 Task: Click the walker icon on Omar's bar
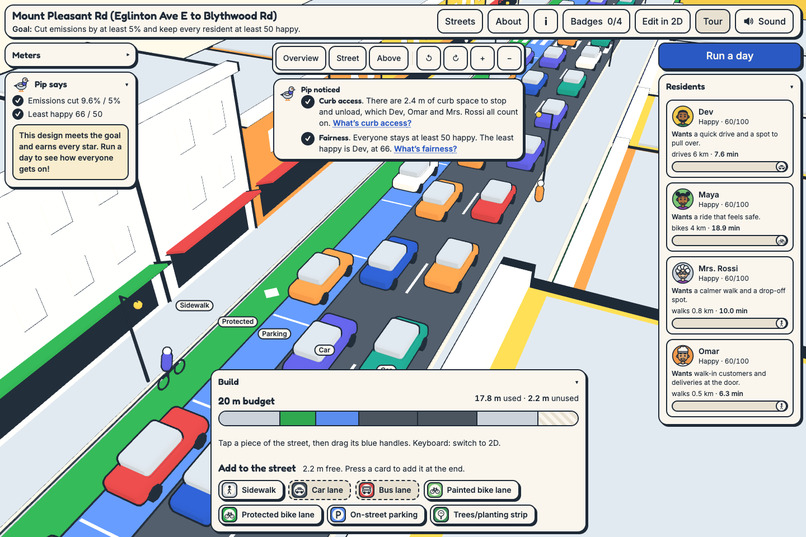click(781, 406)
